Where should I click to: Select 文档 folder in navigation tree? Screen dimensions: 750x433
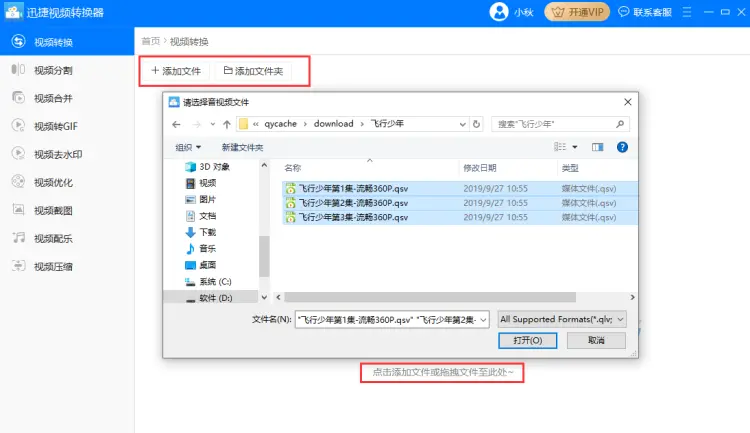tap(201, 216)
